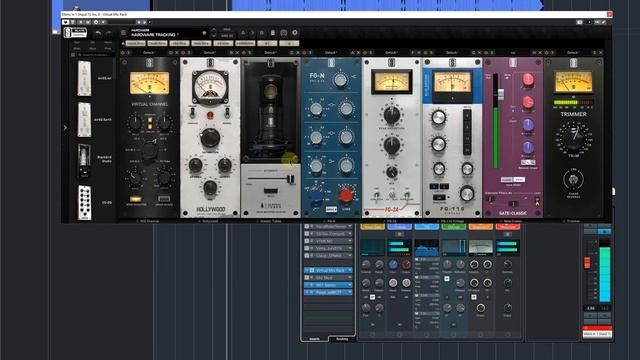Toggle Virtual Channel bottom-right button
This screenshot has height=360, width=640.
coord(164,199)
